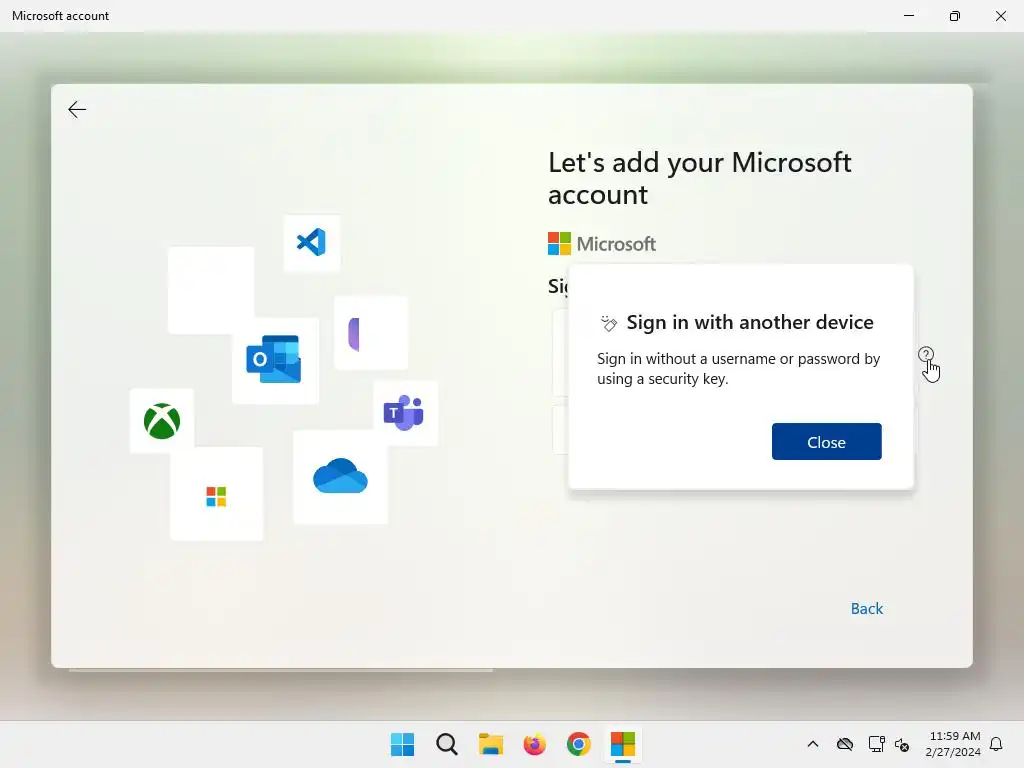This screenshot has height=768, width=1024.
Task: Minimize the Microsoft account window
Action: [909, 16]
